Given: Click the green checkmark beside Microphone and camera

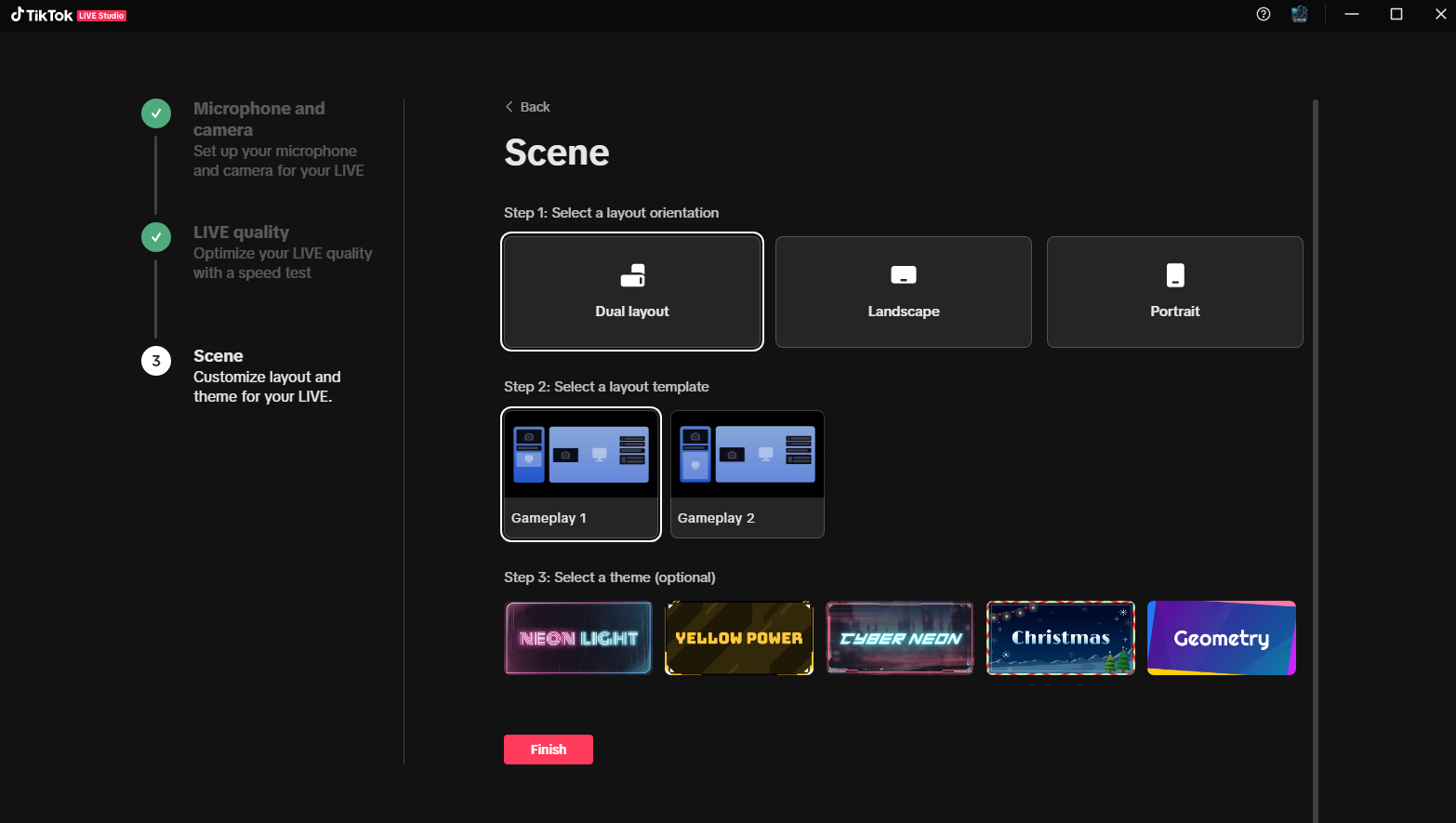Looking at the screenshot, I should tap(156, 113).
